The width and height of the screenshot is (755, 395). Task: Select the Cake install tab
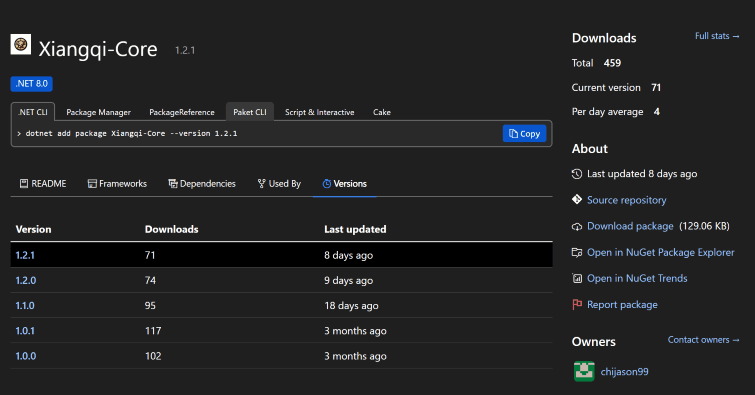tap(382, 112)
